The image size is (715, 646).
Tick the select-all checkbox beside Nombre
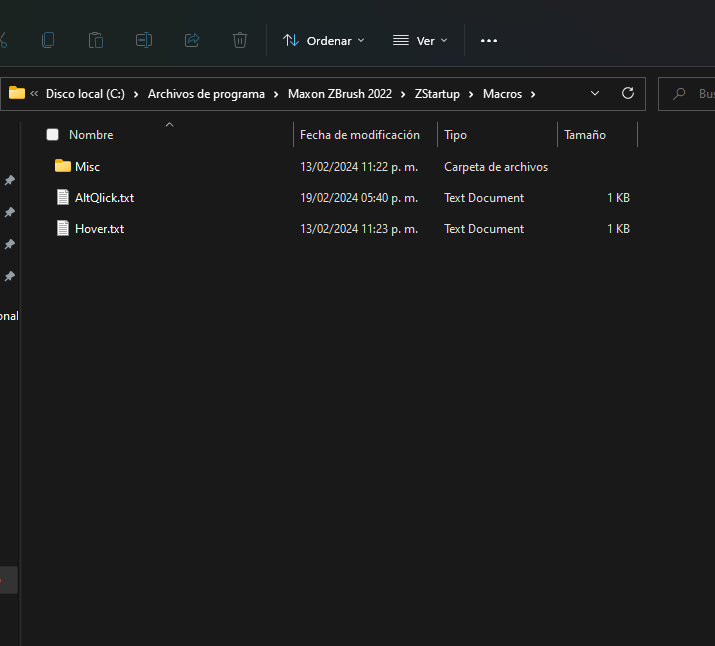(x=53, y=134)
